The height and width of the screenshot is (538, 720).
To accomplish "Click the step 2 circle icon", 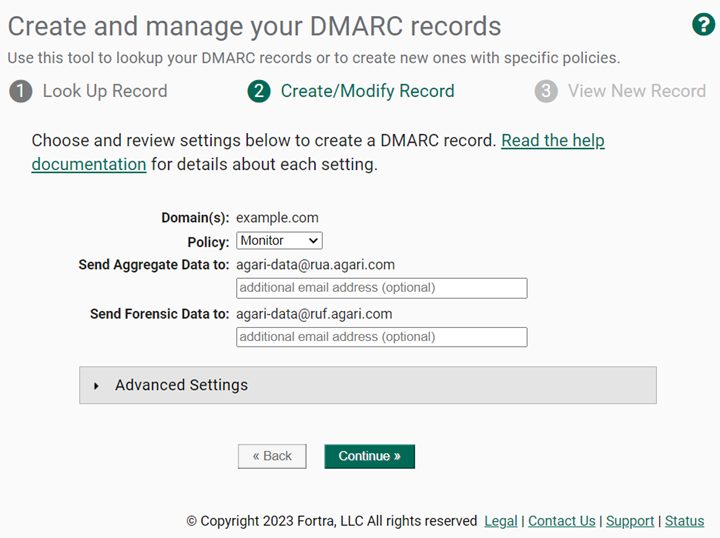I will click(x=259, y=91).
